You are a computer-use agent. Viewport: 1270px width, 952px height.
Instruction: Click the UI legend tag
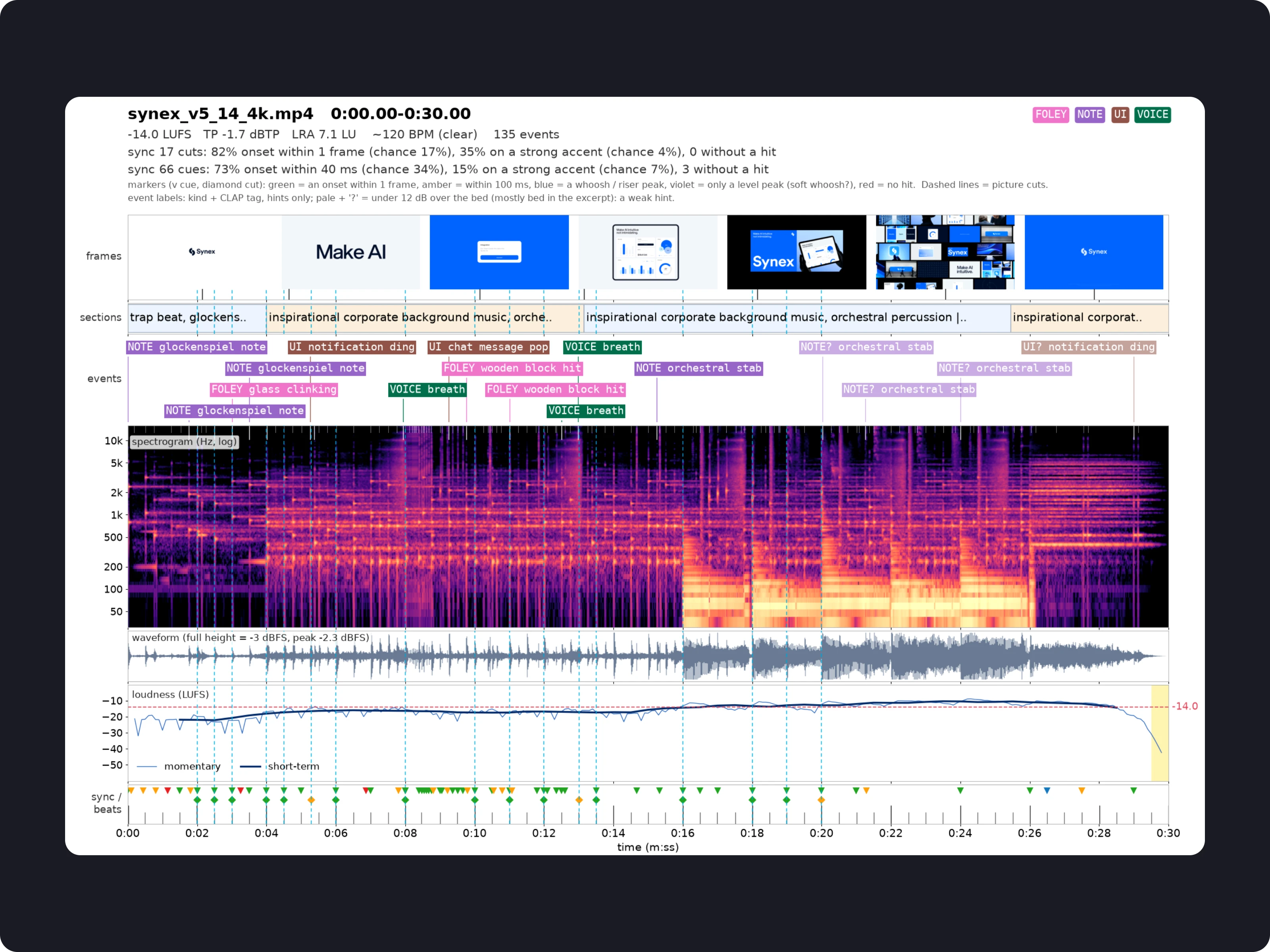click(x=1120, y=114)
